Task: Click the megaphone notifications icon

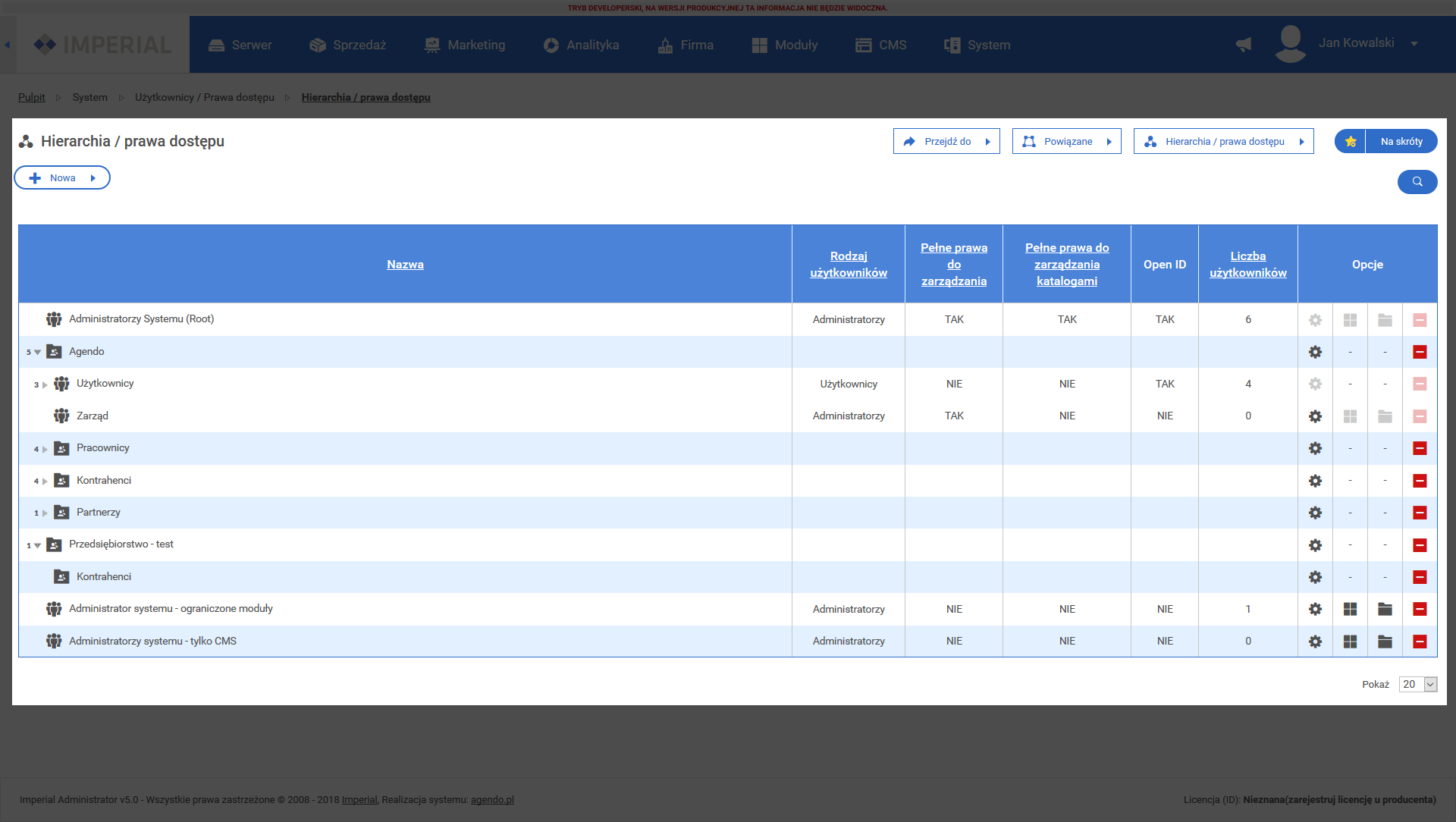Action: (1244, 45)
